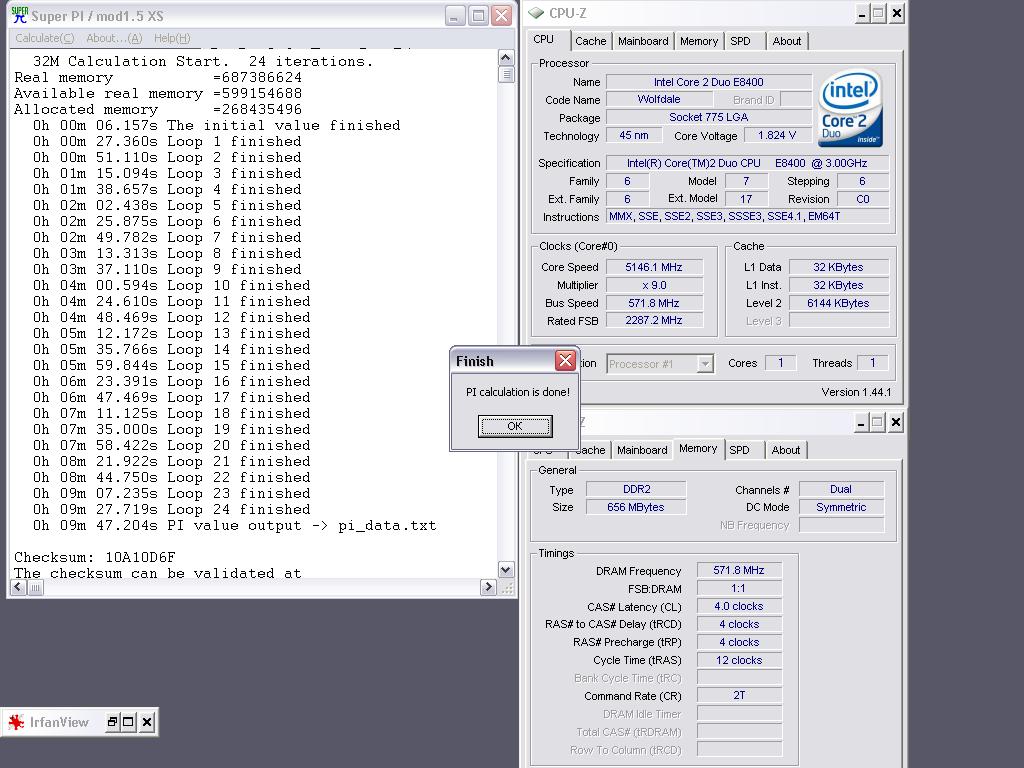Viewport: 1024px width, 768px height.
Task: Click the Rated FSB 2287.2 MHz field
Action: pos(654,321)
